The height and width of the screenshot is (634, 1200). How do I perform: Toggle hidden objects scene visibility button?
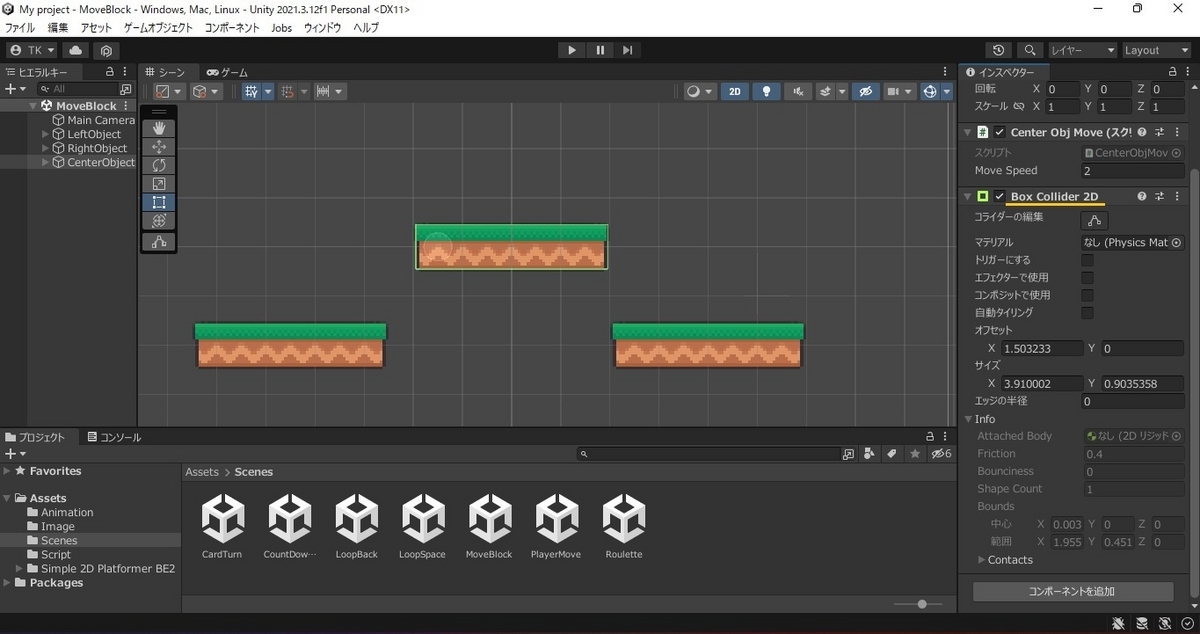866,91
